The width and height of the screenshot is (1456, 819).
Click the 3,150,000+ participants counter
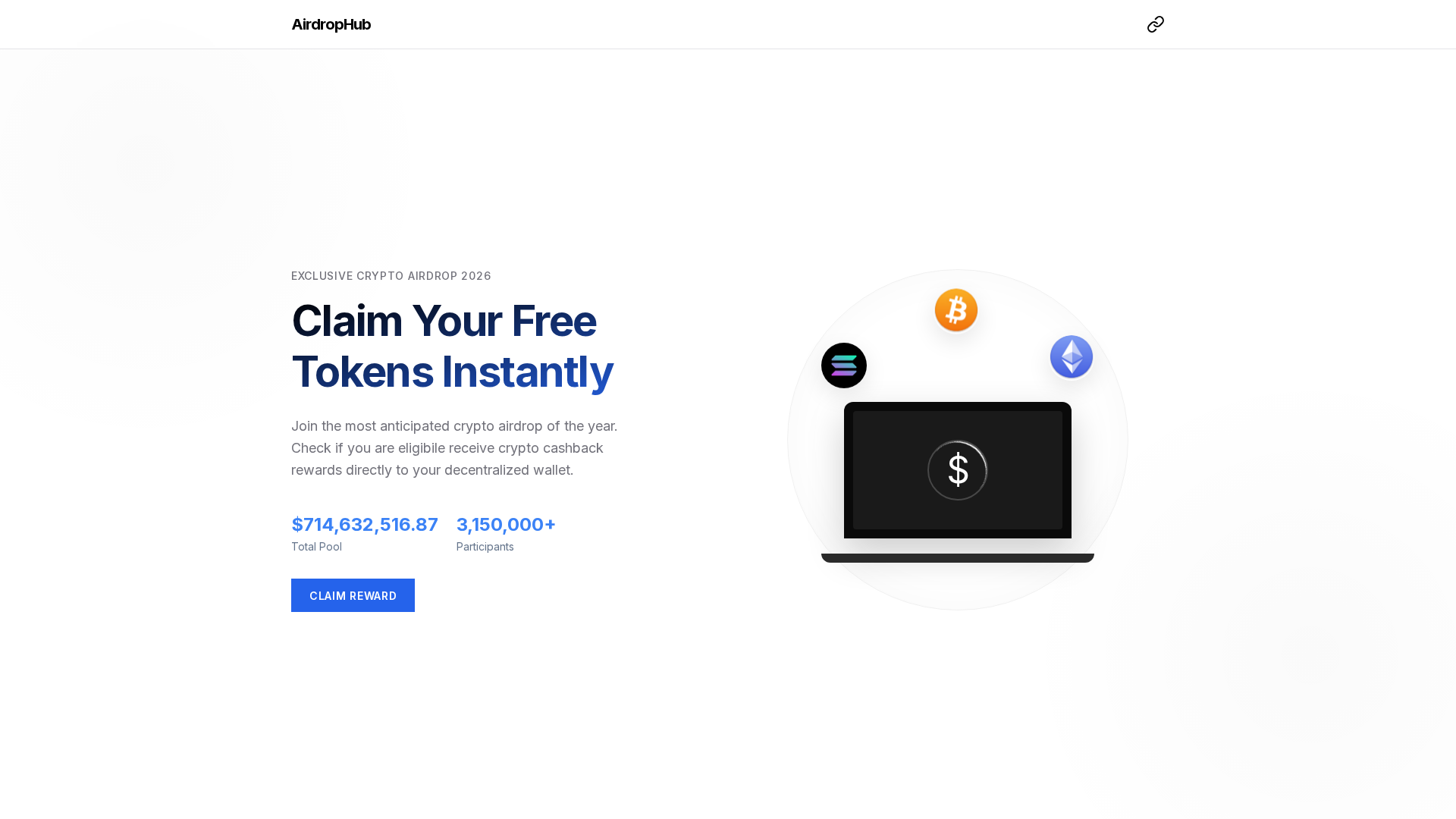point(505,524)
